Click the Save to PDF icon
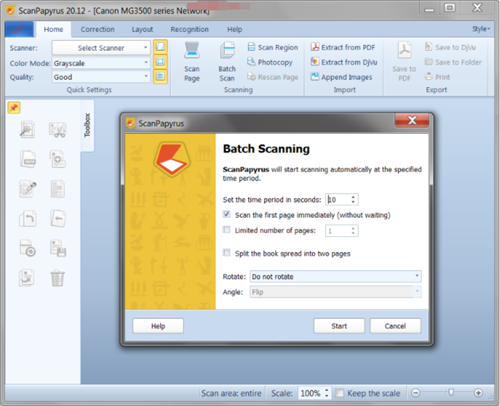Image resolution: width=500 pixels, height=406 pixels. [404, 62]
